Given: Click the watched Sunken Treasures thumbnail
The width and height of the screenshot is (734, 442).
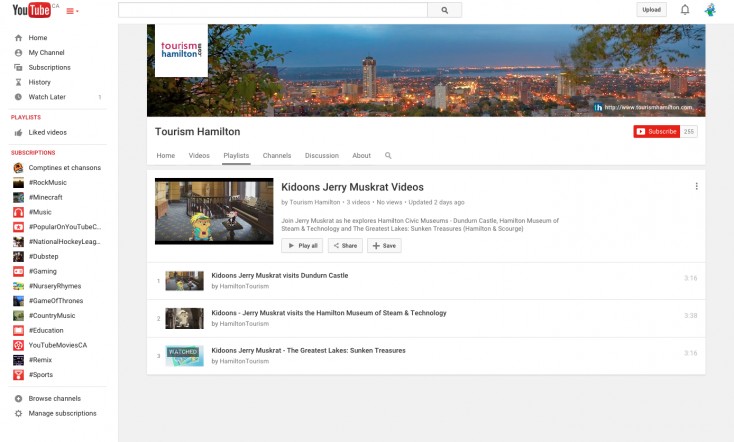Looking at the screenshot, I should (x=184, y=356).
